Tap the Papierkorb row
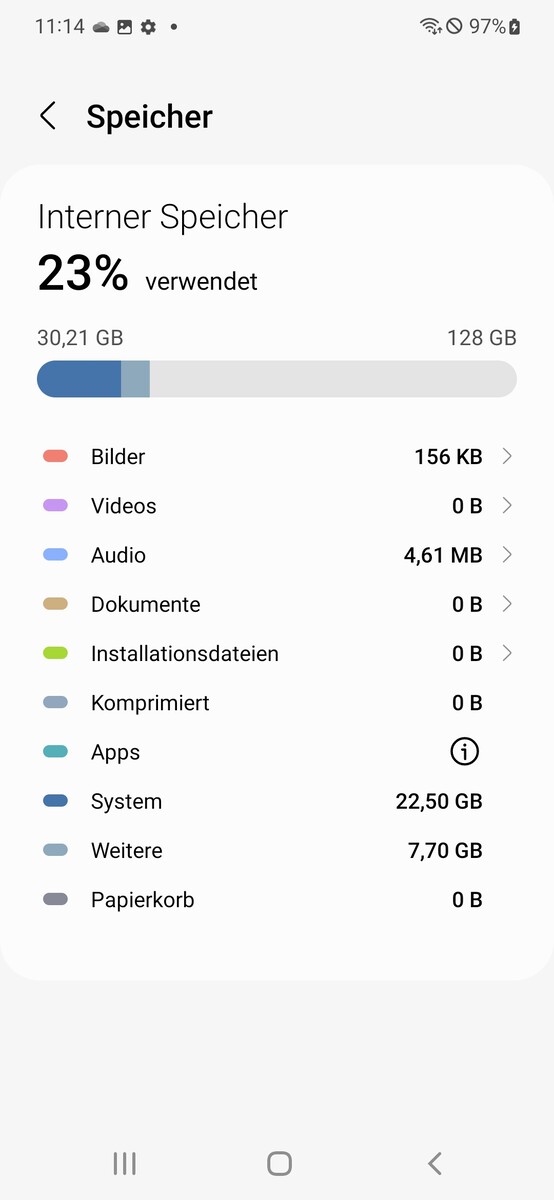Image resolution: width=554 pixels, height=1200 pixels. coord(277,900)
